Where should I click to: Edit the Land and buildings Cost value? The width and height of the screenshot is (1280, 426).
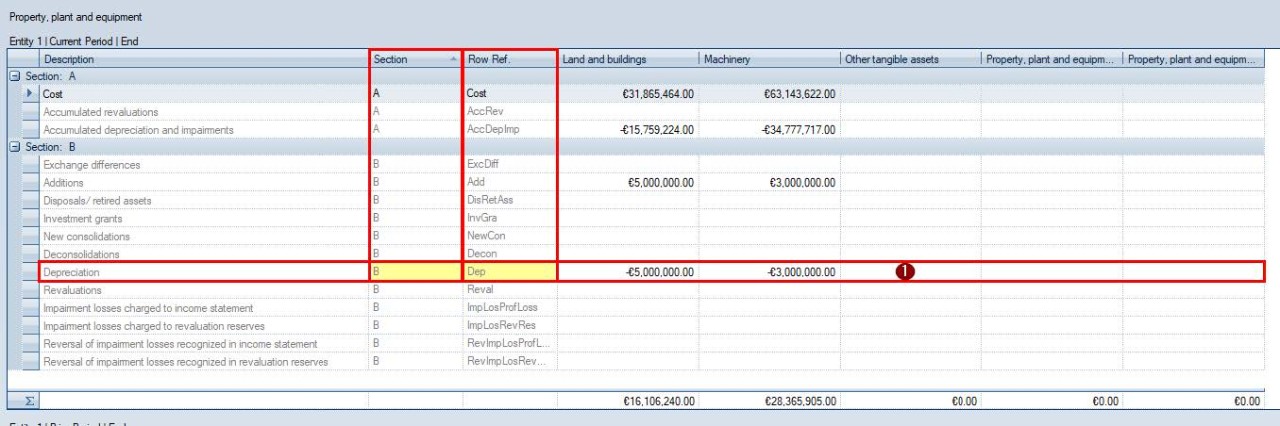[x=627, y=94]
